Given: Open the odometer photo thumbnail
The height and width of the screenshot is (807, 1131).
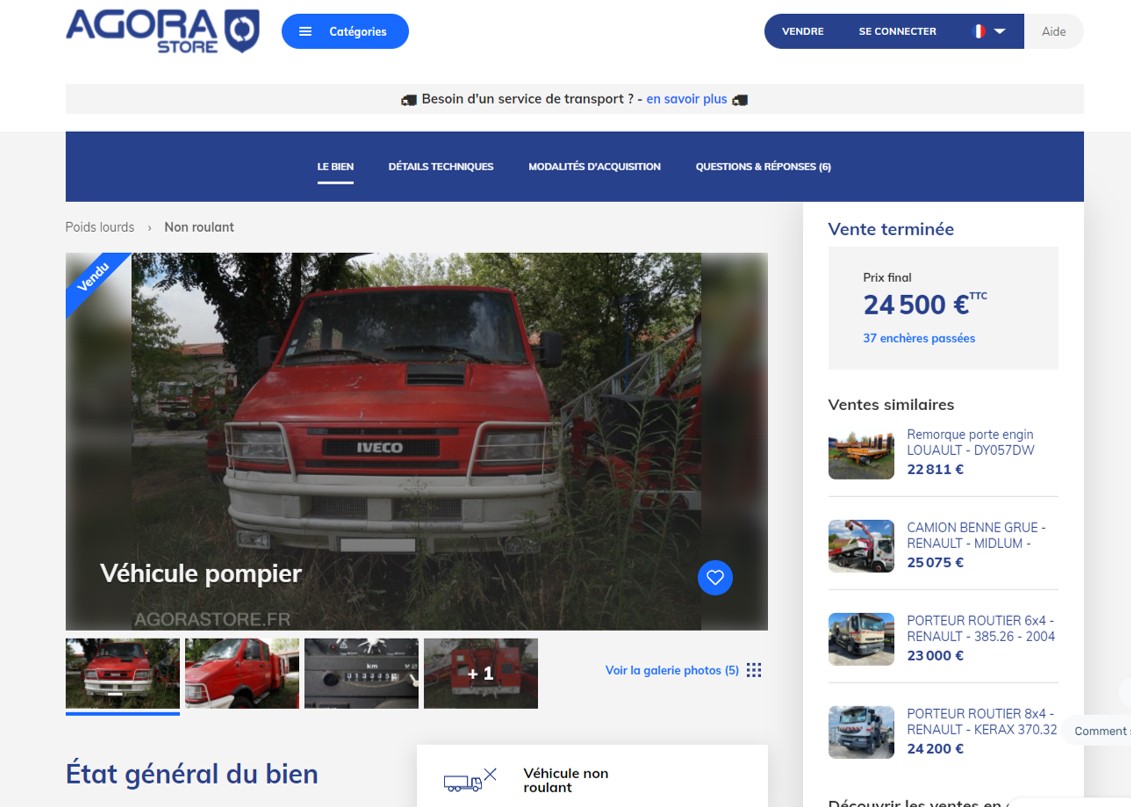Looking at the screenshot, I should click(x=361, y=673).
